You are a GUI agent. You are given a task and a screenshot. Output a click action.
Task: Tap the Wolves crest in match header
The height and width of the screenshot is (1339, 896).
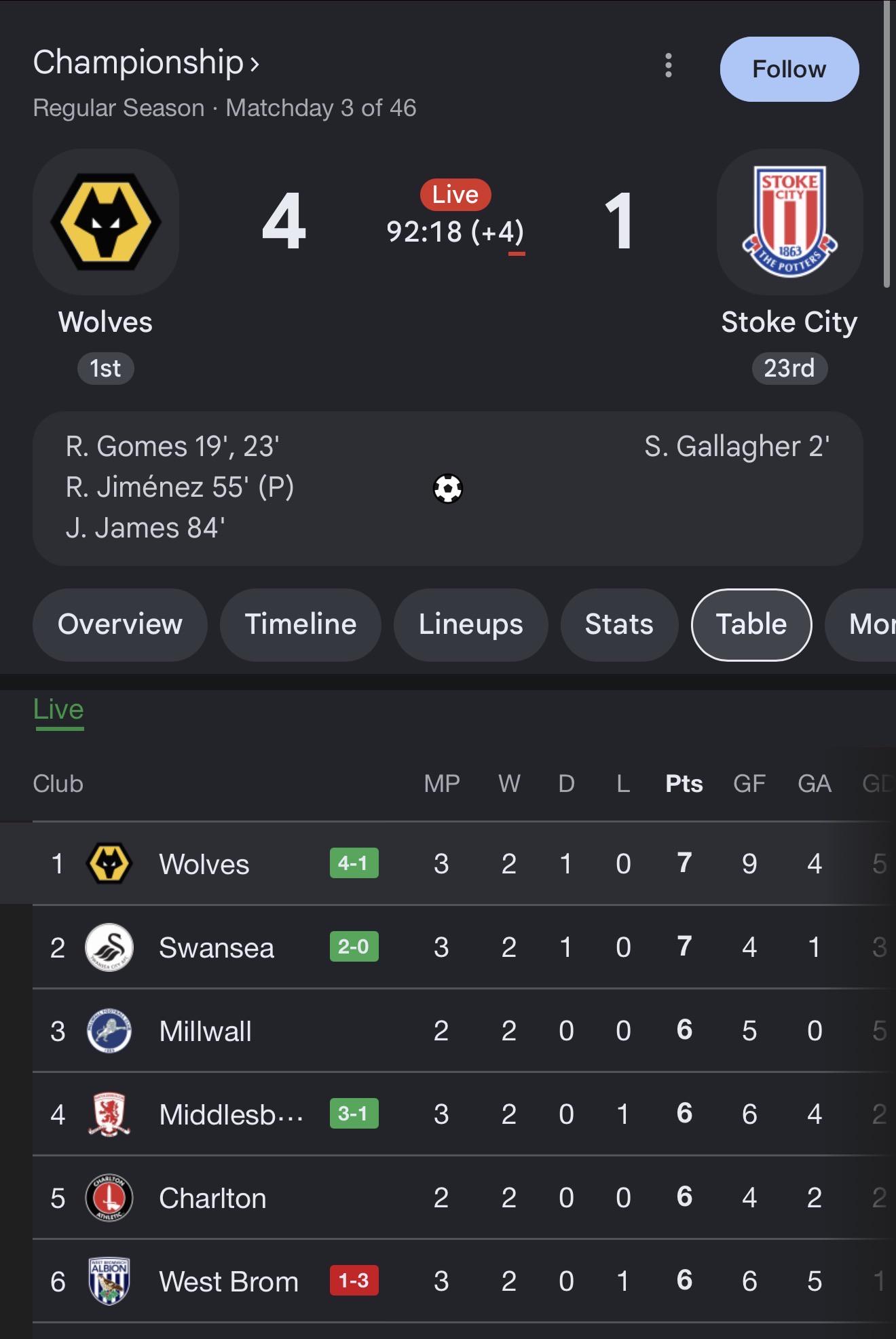point(106,222)
